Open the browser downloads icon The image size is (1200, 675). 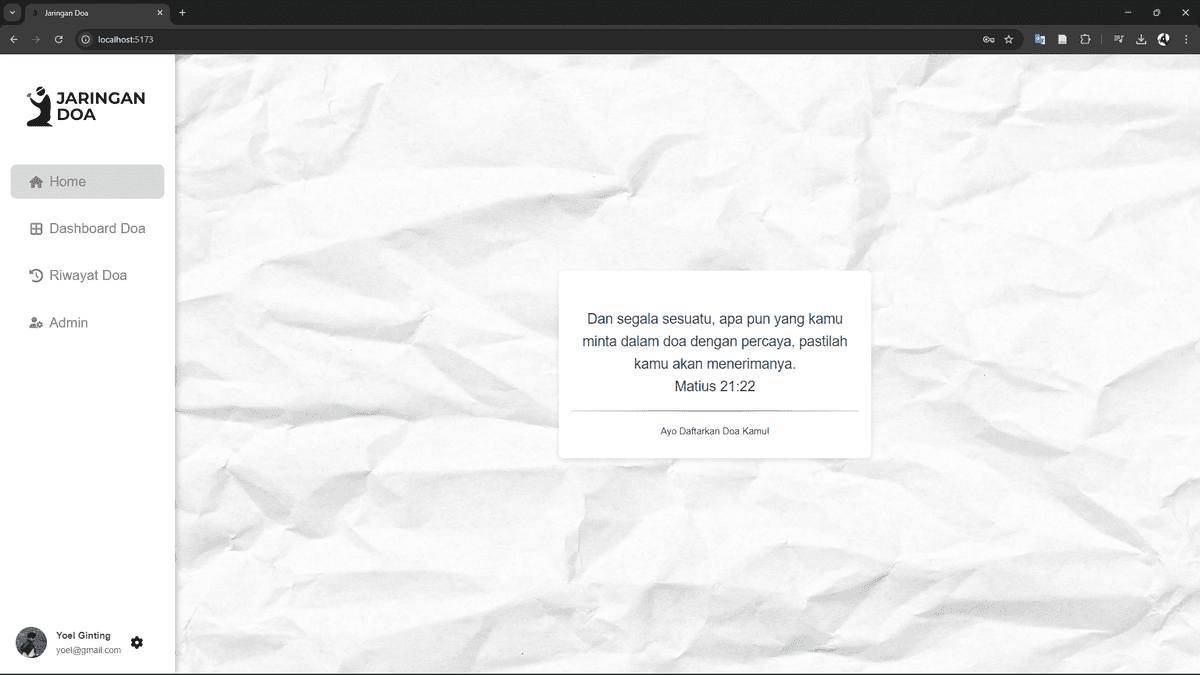point(1141,39)
